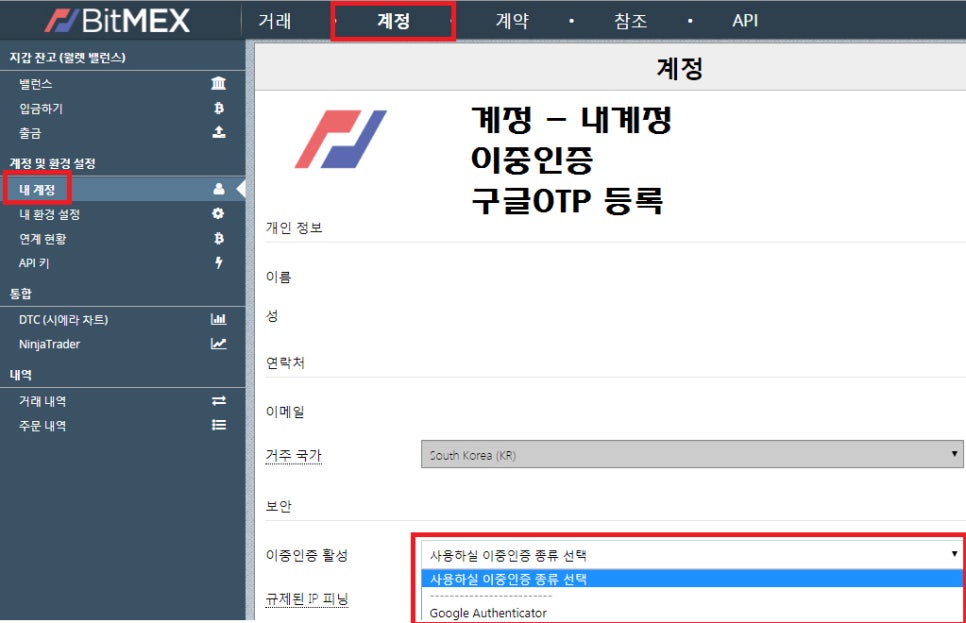Choose highlighted 사용하실 이중인증 종류 선택 option
This screenshot has height=623, width=966.
click(692, 579)
